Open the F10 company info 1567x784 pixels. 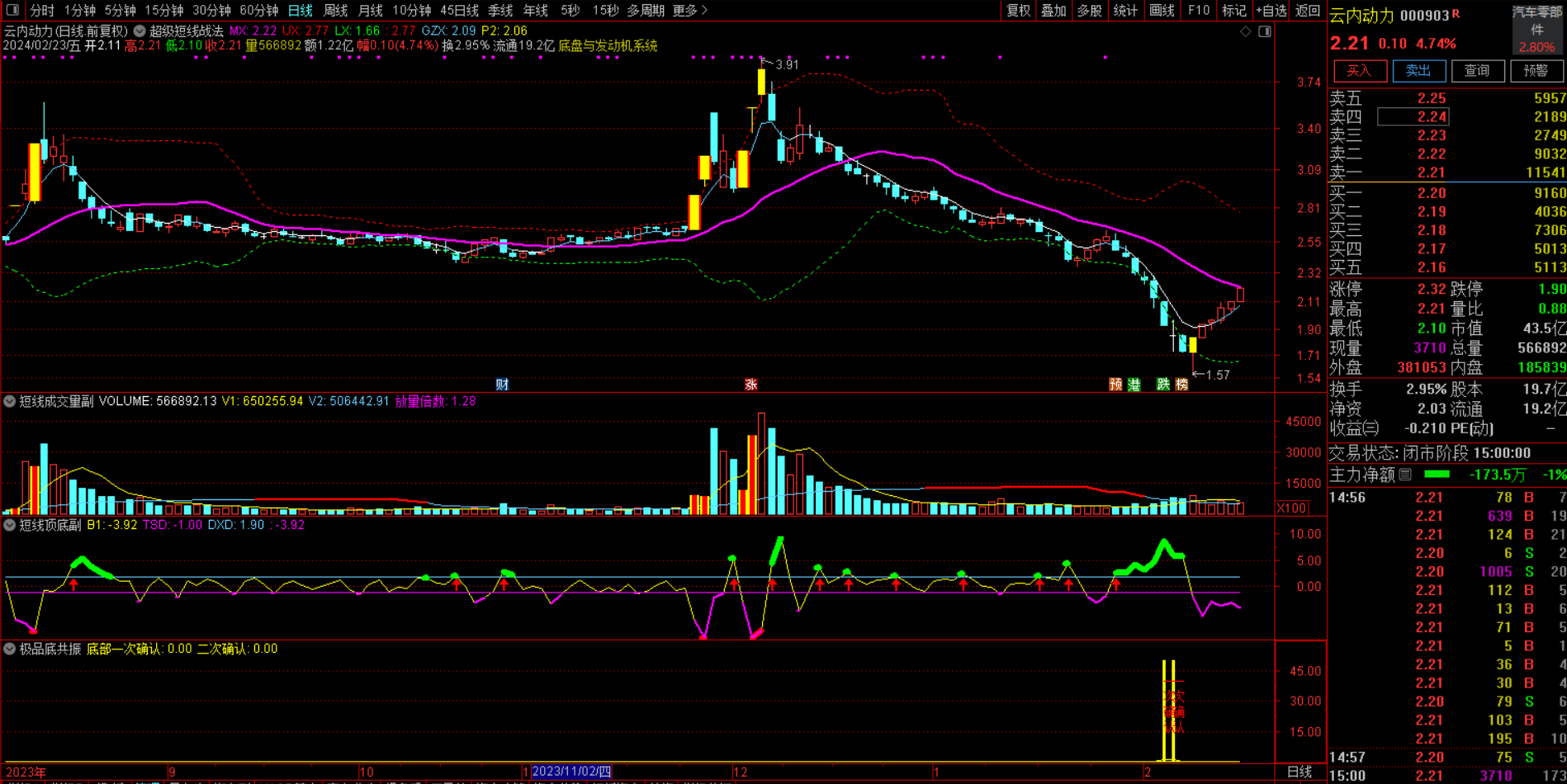1199,10
